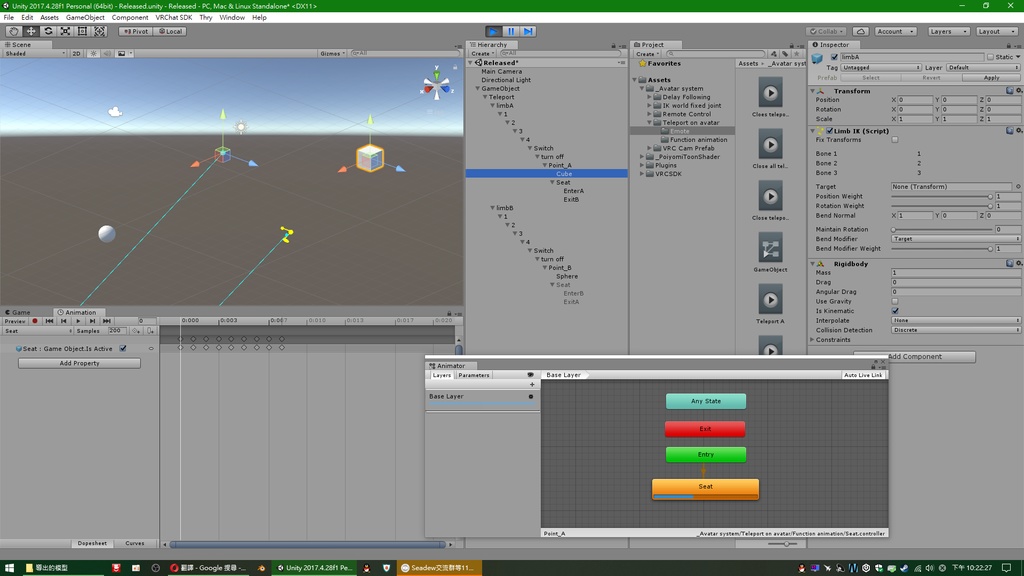Open the Collision Detection dropdown
This screenshot has width=1024, height=576.
pos(955,330)
